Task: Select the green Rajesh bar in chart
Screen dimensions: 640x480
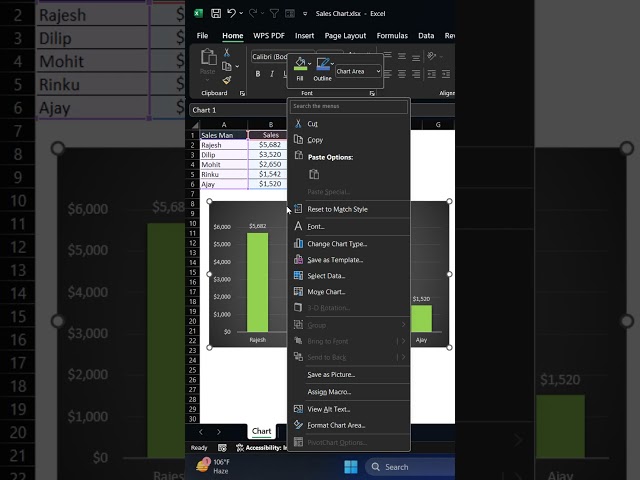Action: [258, 282]
